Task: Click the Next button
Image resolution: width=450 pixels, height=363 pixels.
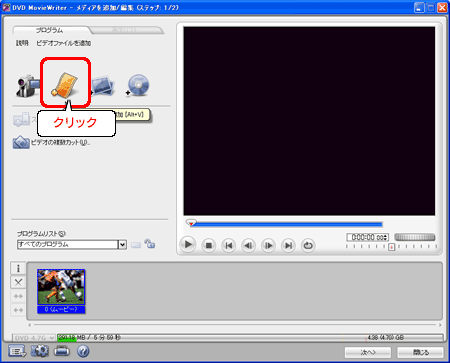Action: tap(368, 352)
